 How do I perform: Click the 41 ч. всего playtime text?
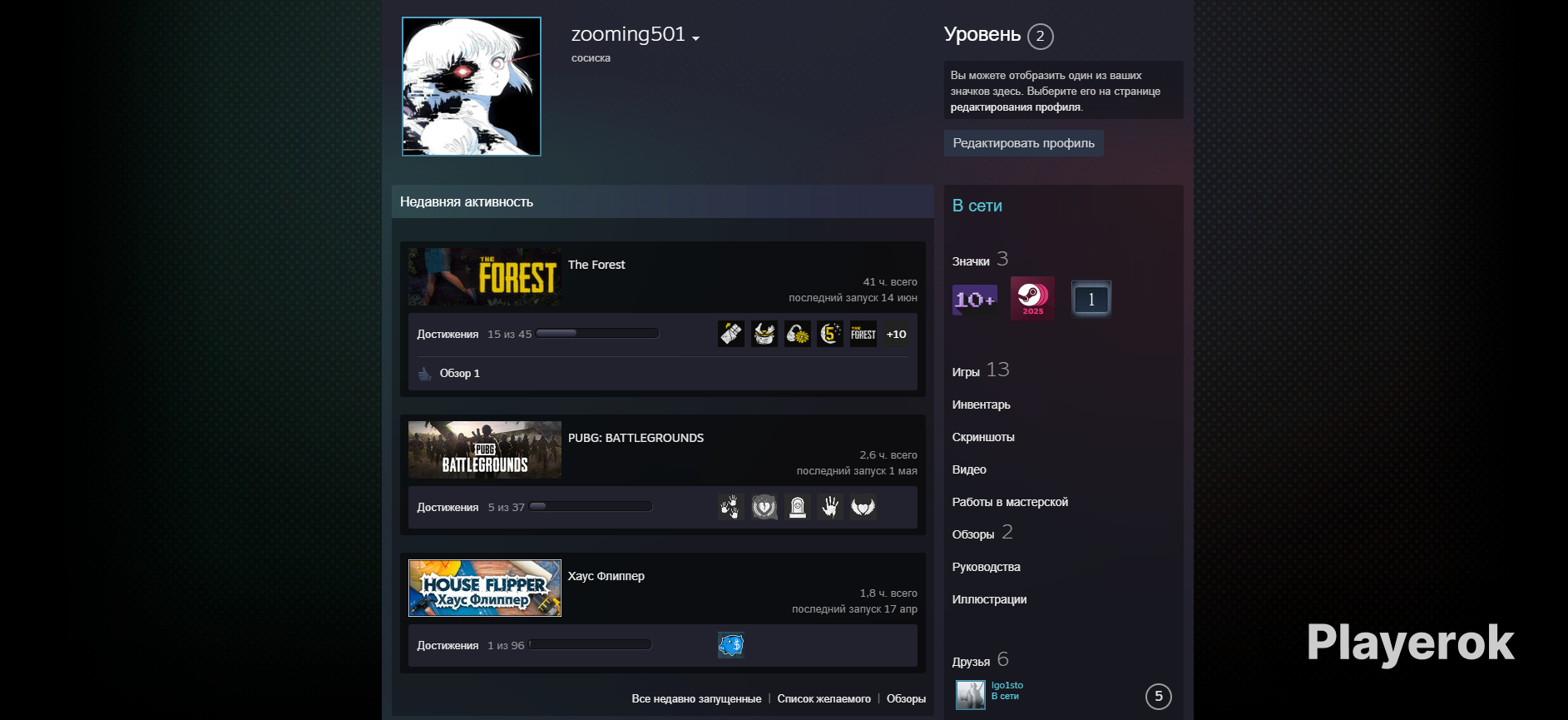tap(890, 282)
